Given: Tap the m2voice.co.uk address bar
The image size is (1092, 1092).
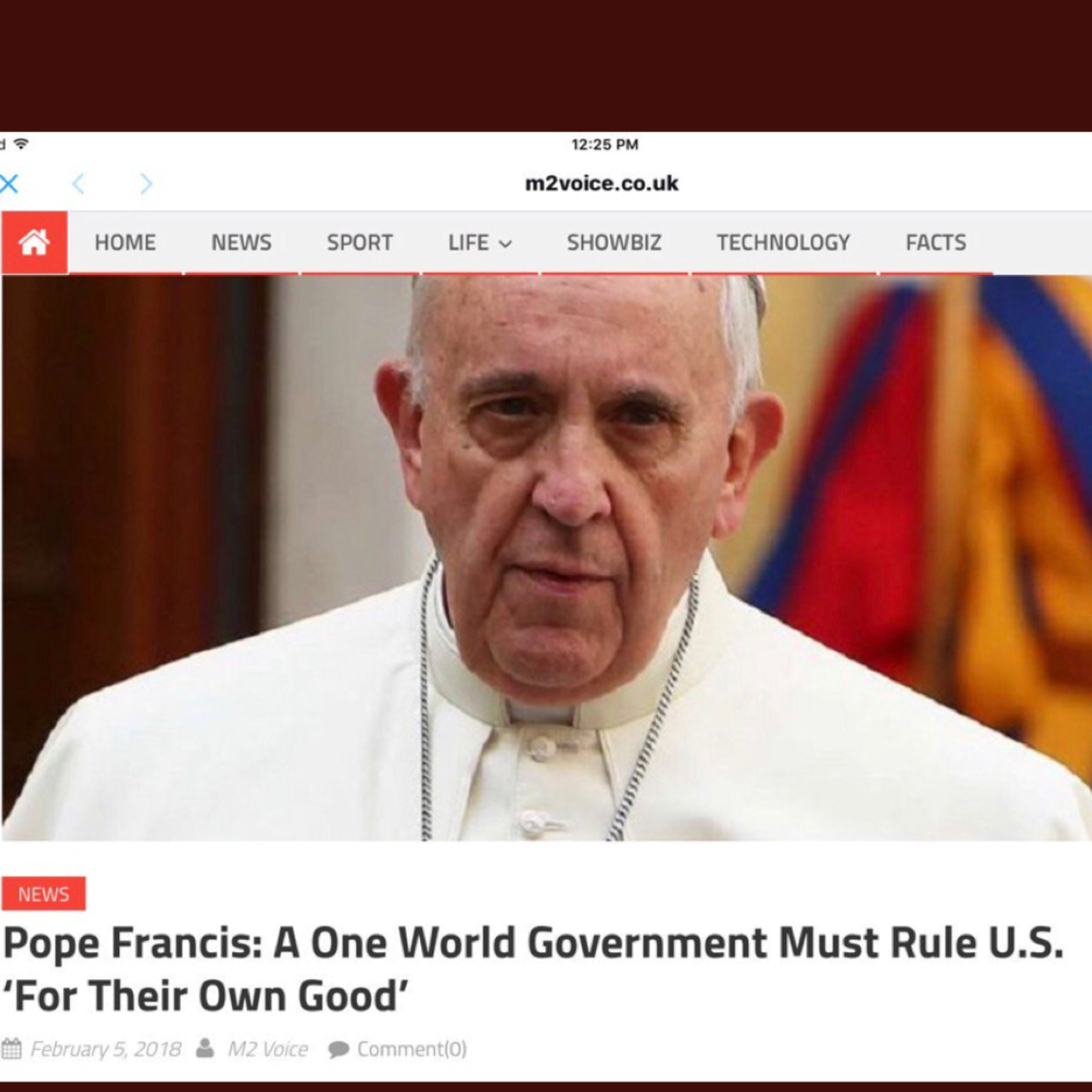Looking at the screenshot, I should pyautogui.click(x=601, y=184).
